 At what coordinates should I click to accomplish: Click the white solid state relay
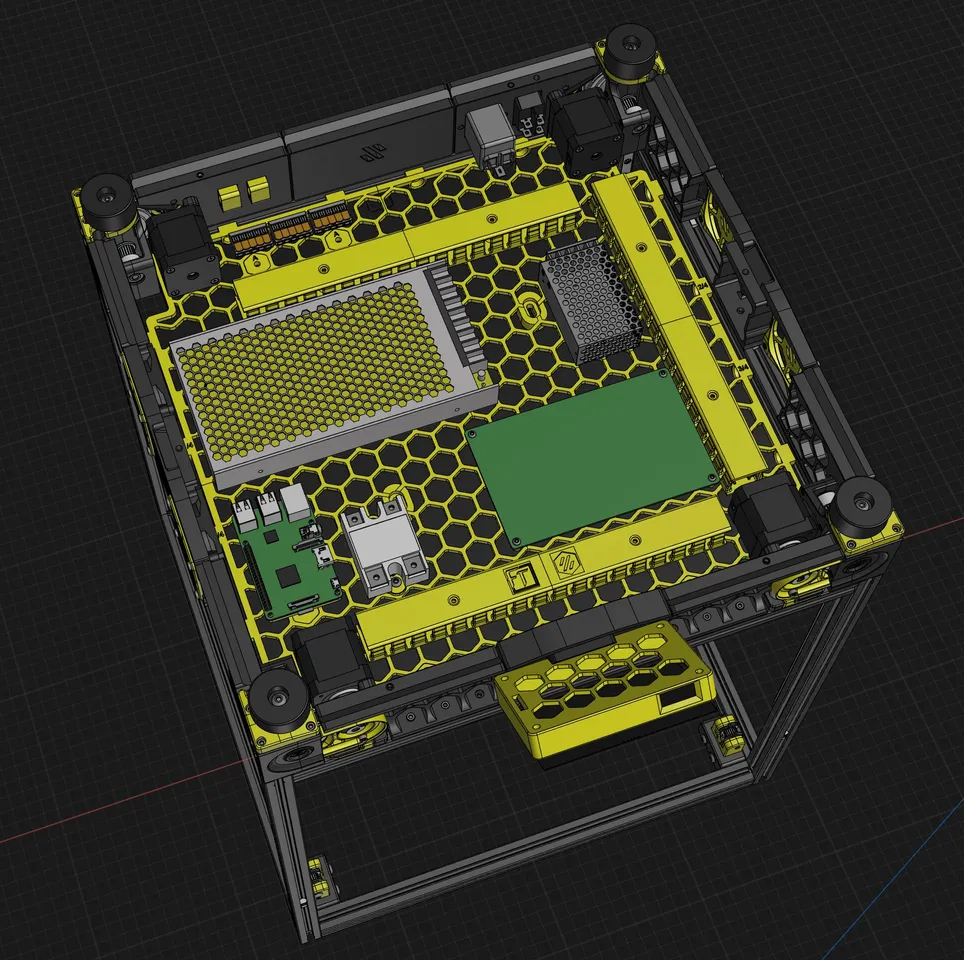pos(387,547)
